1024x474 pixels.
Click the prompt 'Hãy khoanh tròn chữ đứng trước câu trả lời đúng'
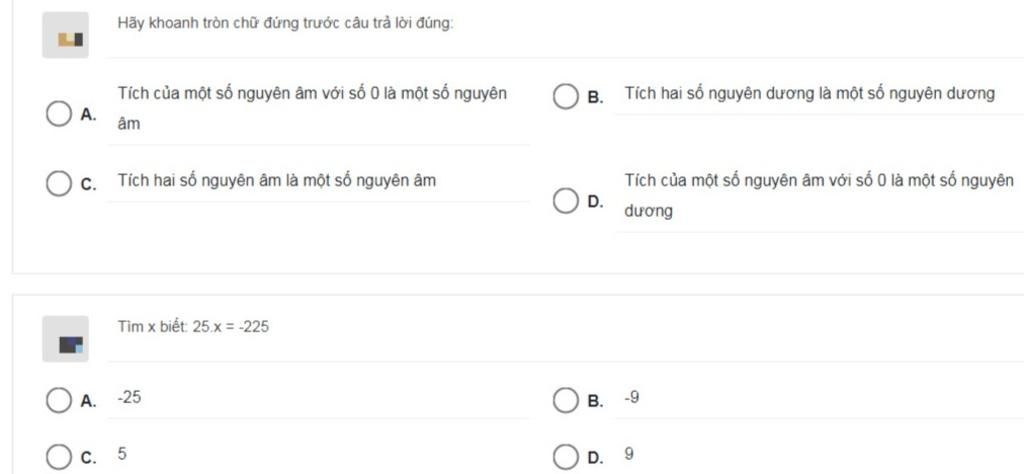coord(285,24)
